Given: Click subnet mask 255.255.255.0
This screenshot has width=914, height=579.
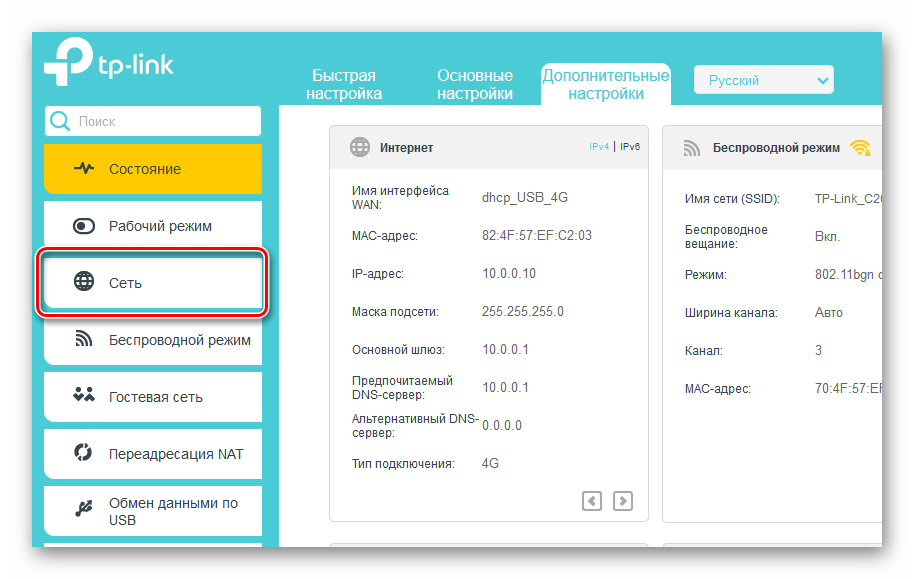Looking at the screenshot, I should pos(522,311).
